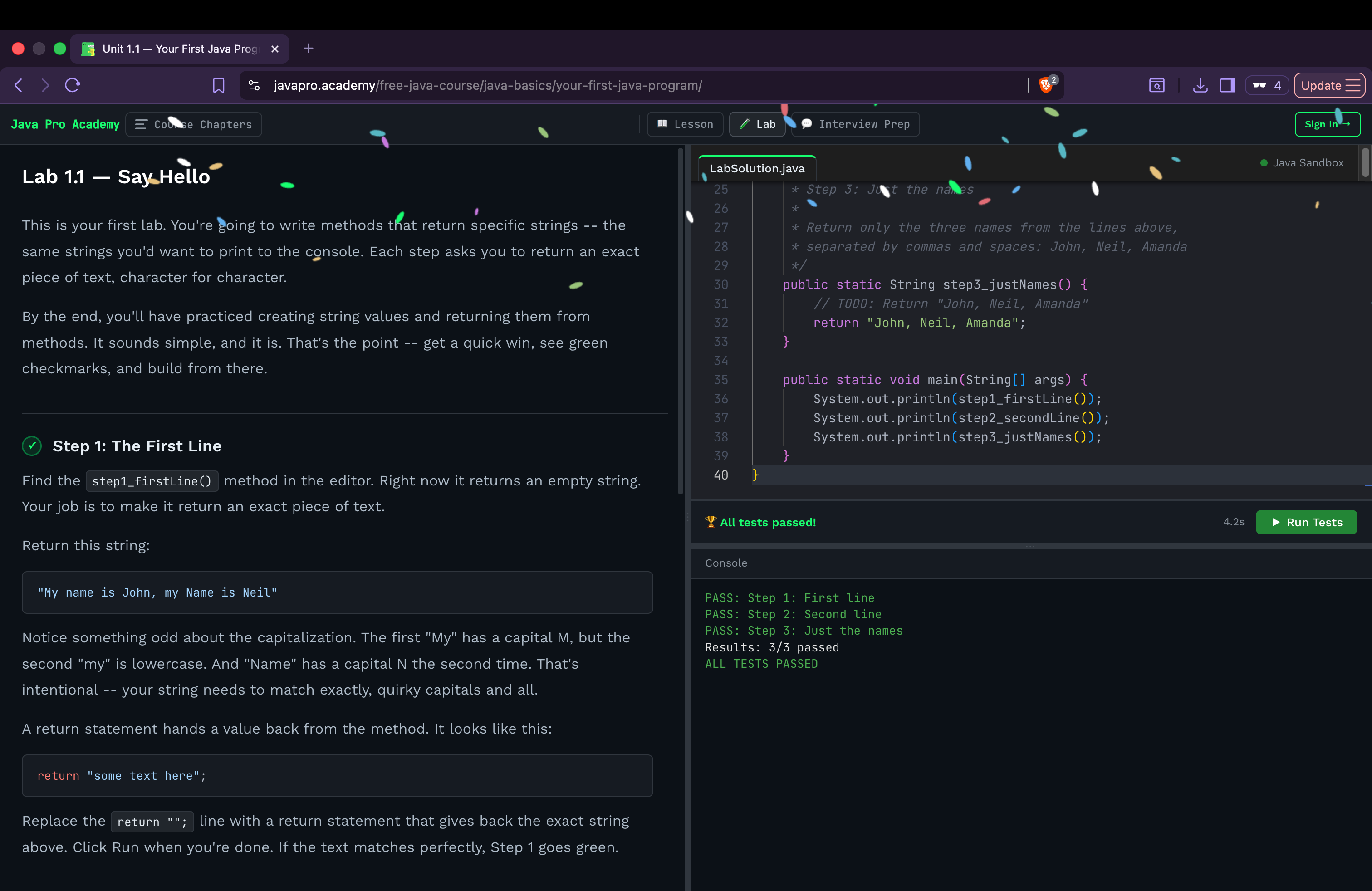This screenshot has height=891, width=1372.
Task: Click the println step1_firstLine code line
Action: pyautogui.click(x=957, y=399)
